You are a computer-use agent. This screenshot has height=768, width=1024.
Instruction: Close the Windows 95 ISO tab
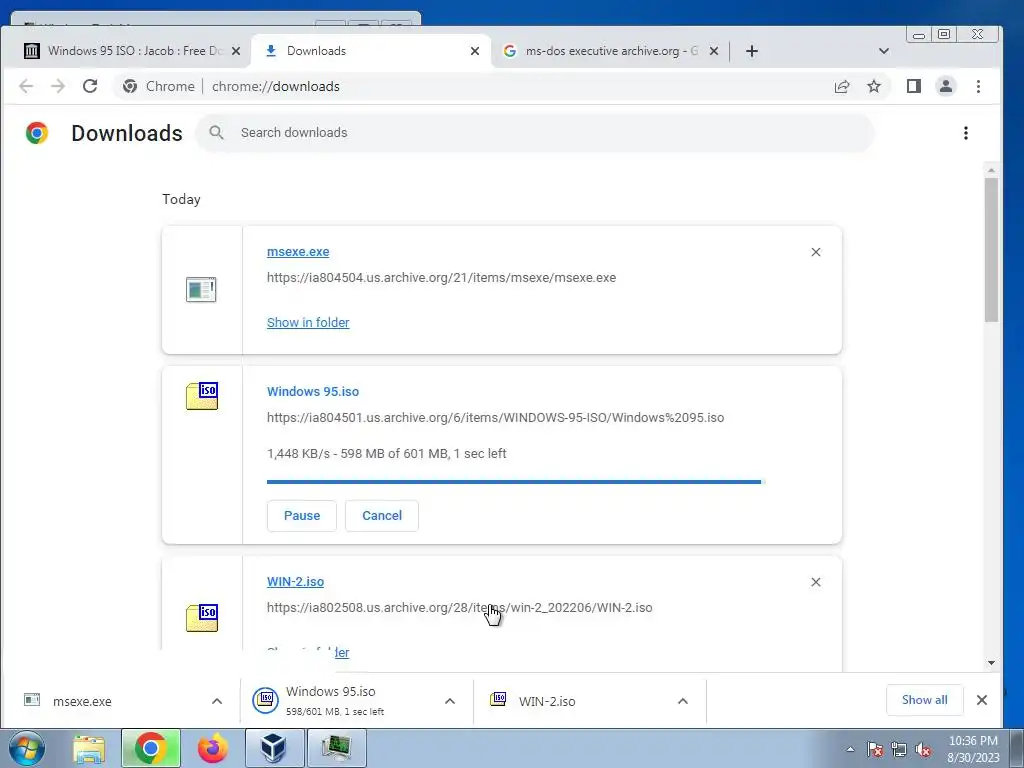[236, 51]
